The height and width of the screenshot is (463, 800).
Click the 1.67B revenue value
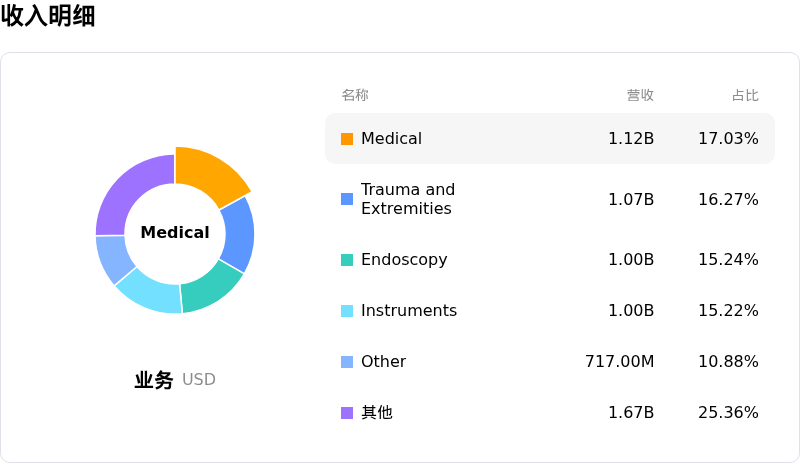[x=631, y=412]
